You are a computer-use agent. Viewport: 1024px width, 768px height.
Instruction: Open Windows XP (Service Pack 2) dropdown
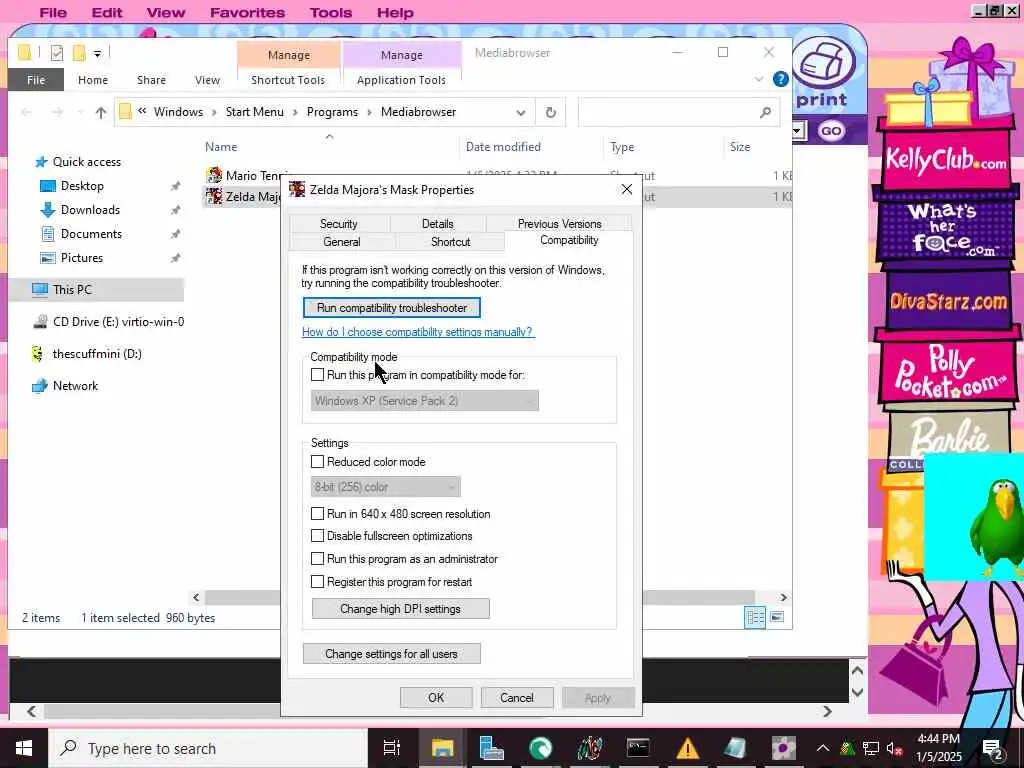pyautogui.click(x=424, y=401)
